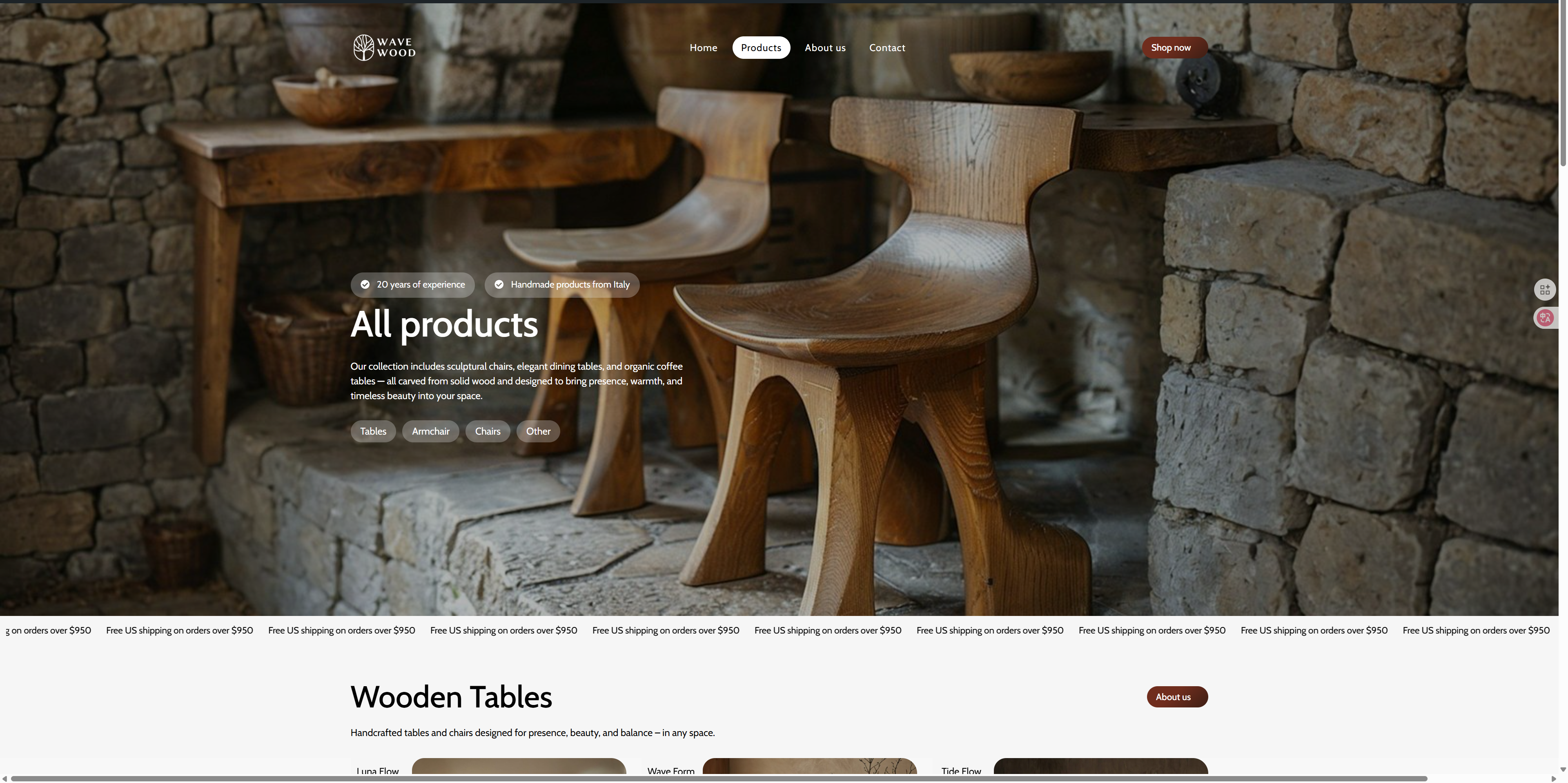
Task: Click checkmark icon beside Handmade products from Italy
Action: pyautogui.click(x=499, y=285)
